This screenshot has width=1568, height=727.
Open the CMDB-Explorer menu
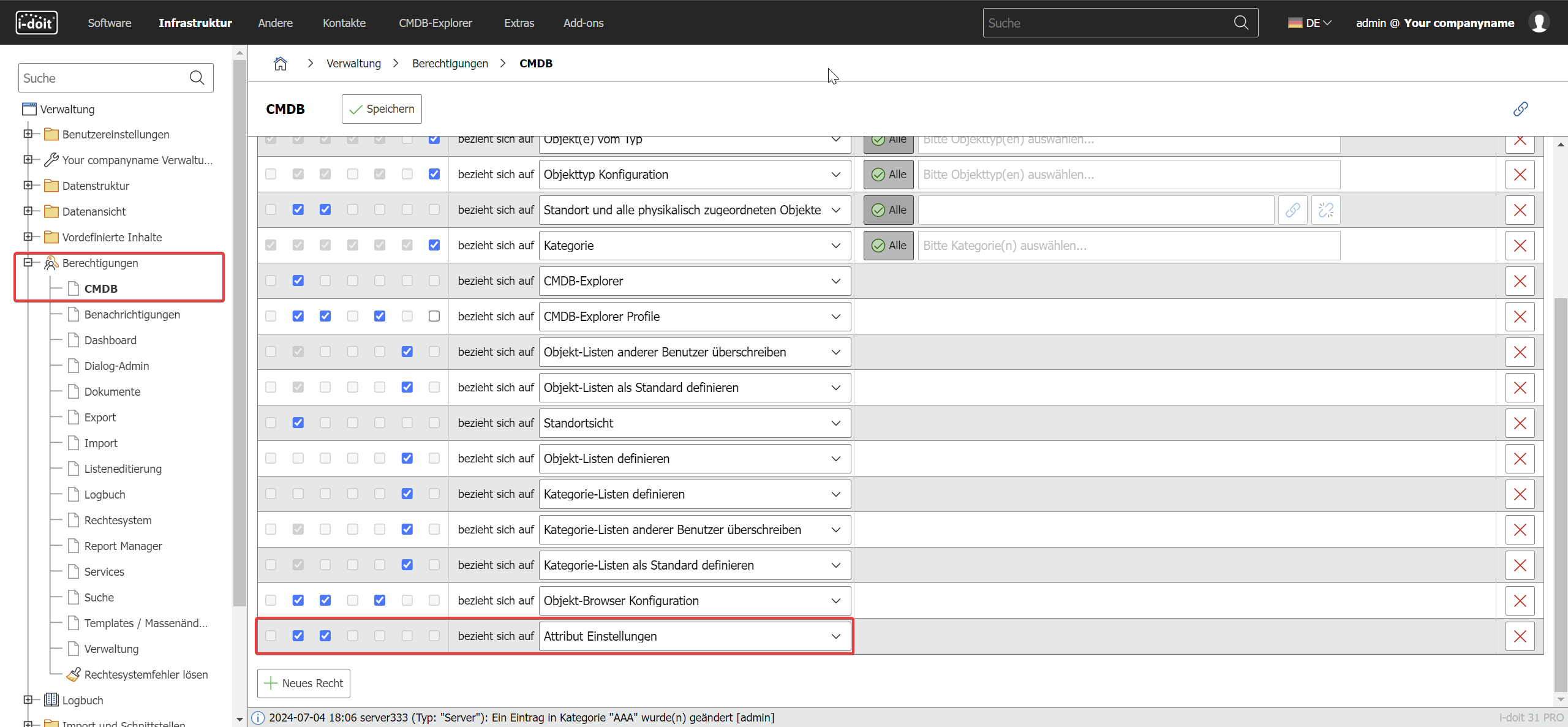pos(435,23)
